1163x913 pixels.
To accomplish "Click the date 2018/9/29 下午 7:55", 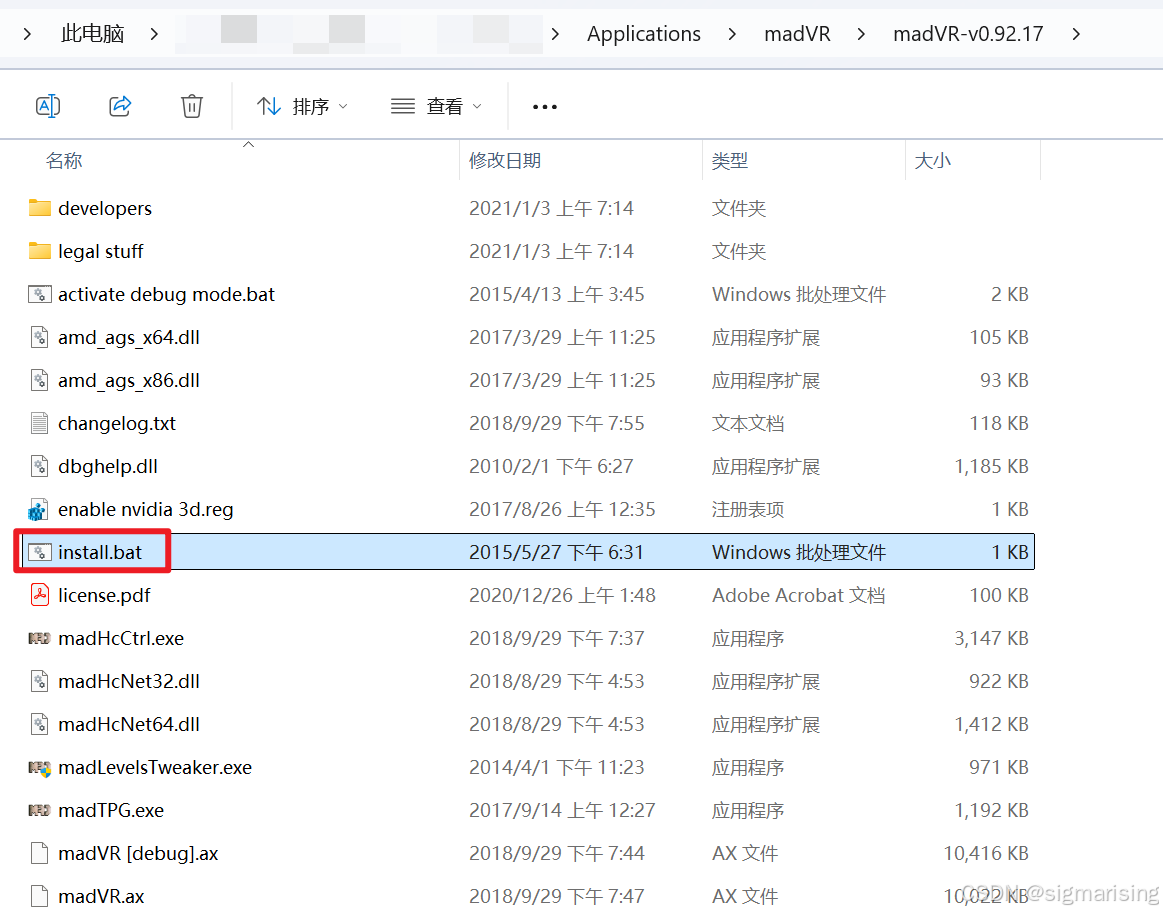I will pyautogui.click(x=557, y=423).
